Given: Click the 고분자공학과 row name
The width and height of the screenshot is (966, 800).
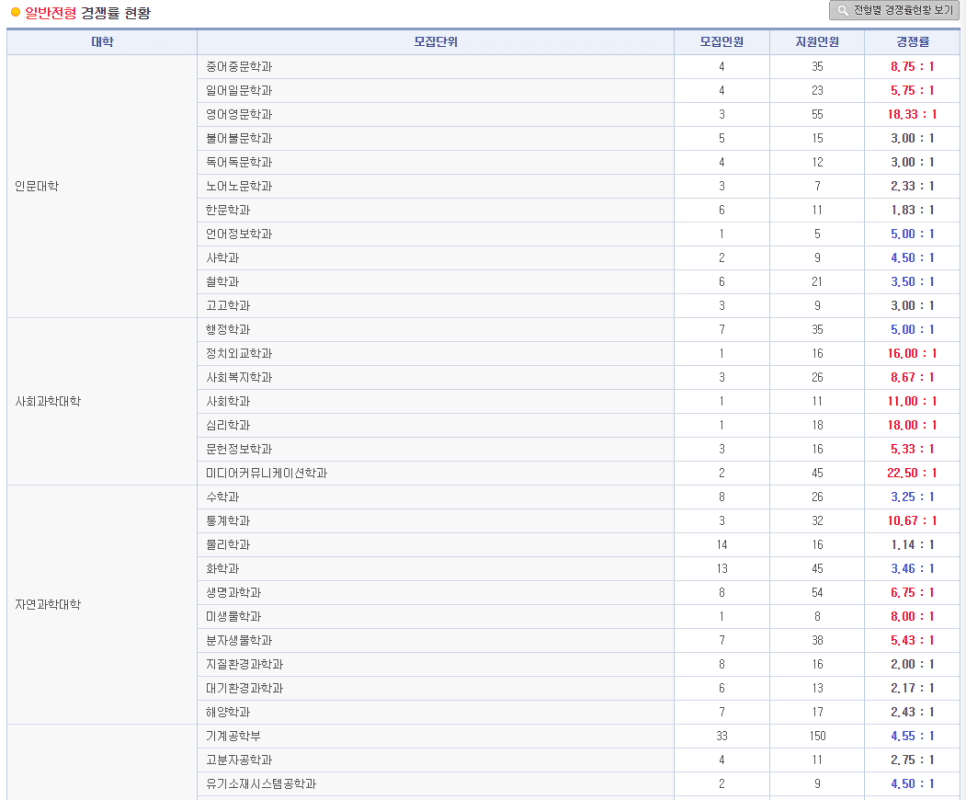Looking at the screenshot, I should pyautogui.click(x=239, y=760).
